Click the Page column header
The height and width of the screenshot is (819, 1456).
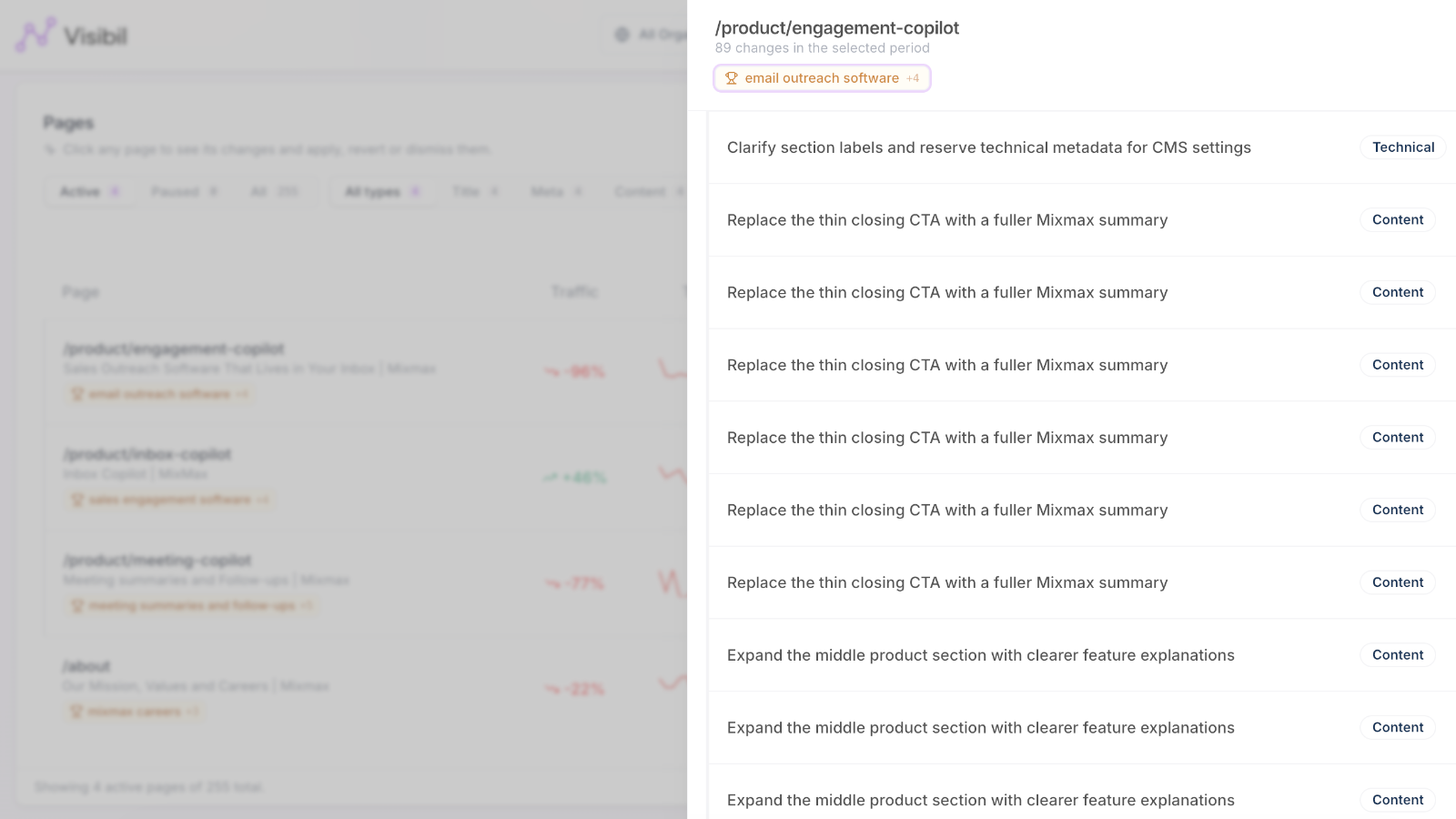[x=80, y=291]
